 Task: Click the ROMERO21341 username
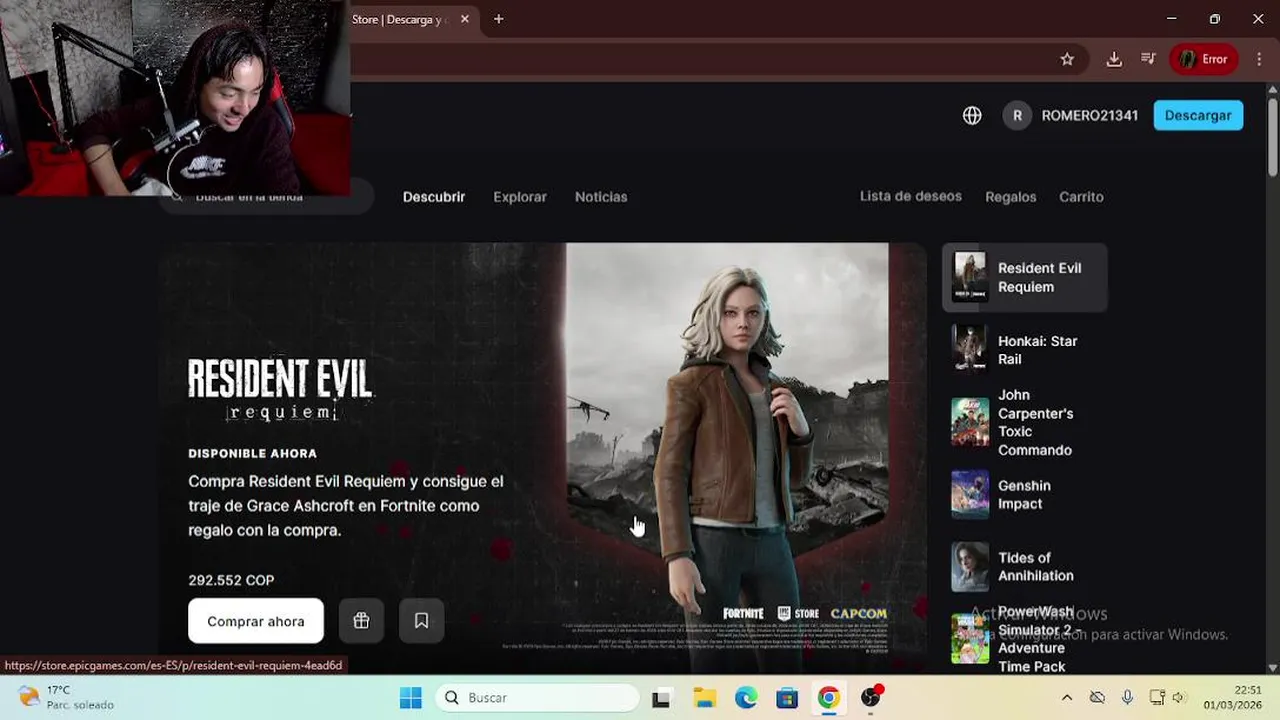(x=1090, y=115)
